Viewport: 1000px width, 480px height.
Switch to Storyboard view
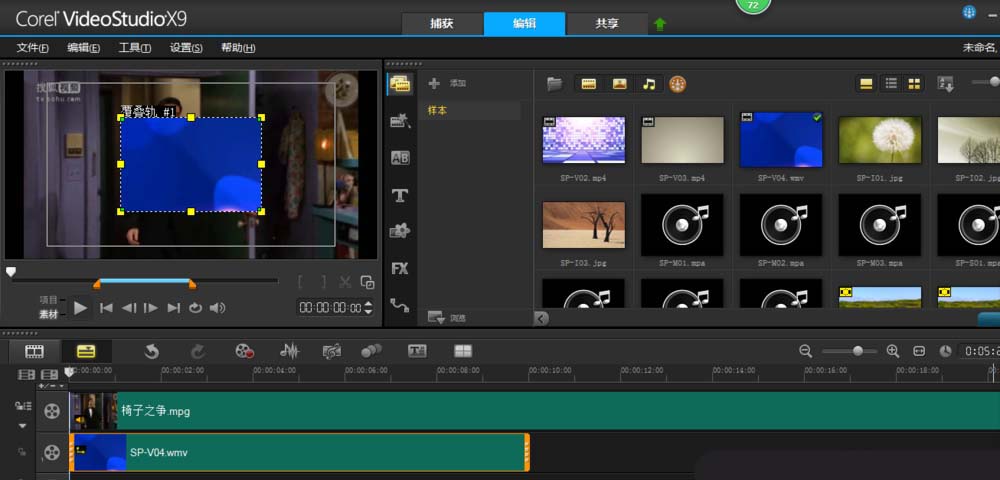coord(34,351)
